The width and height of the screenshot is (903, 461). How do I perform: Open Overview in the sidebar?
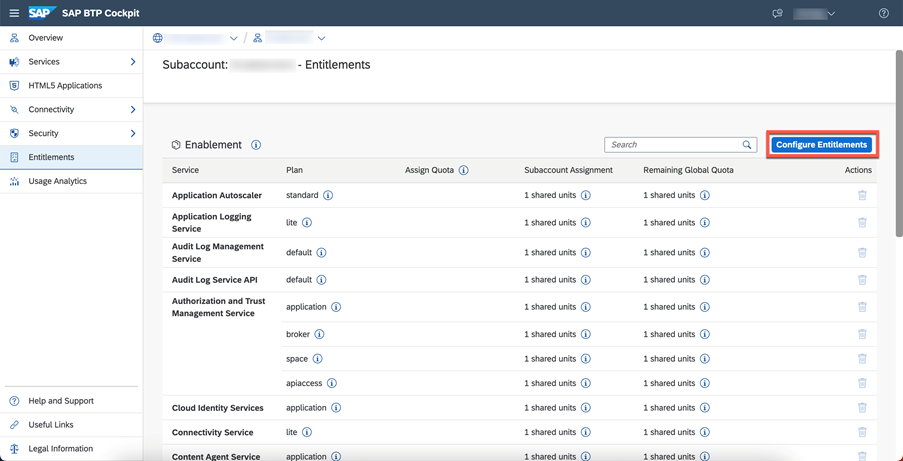[71, 38]
